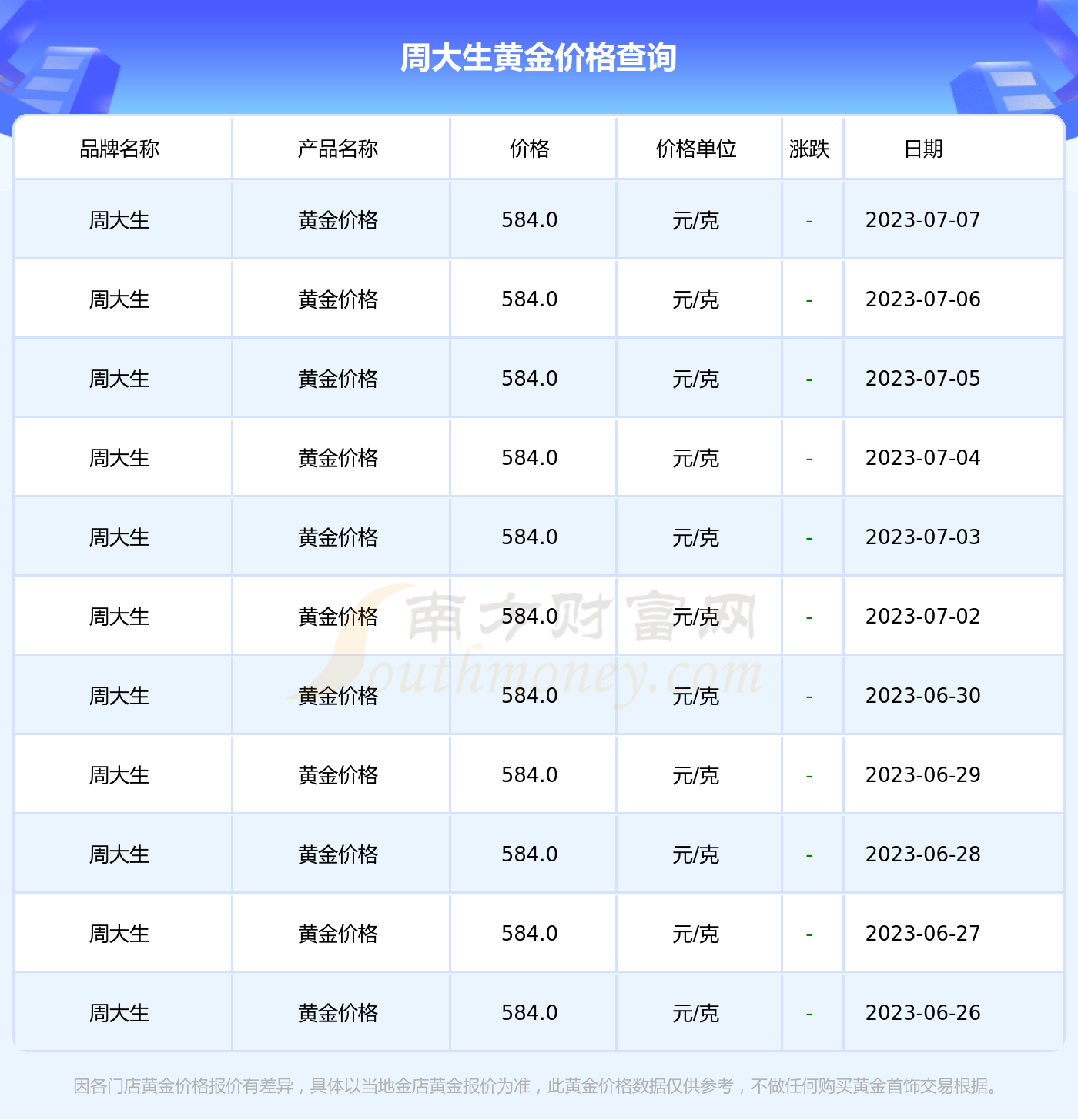The image size is (1078, 1120).
Task: Click price 584.0 in the 2023-06-27 row
Action: (x=530, y=934)
